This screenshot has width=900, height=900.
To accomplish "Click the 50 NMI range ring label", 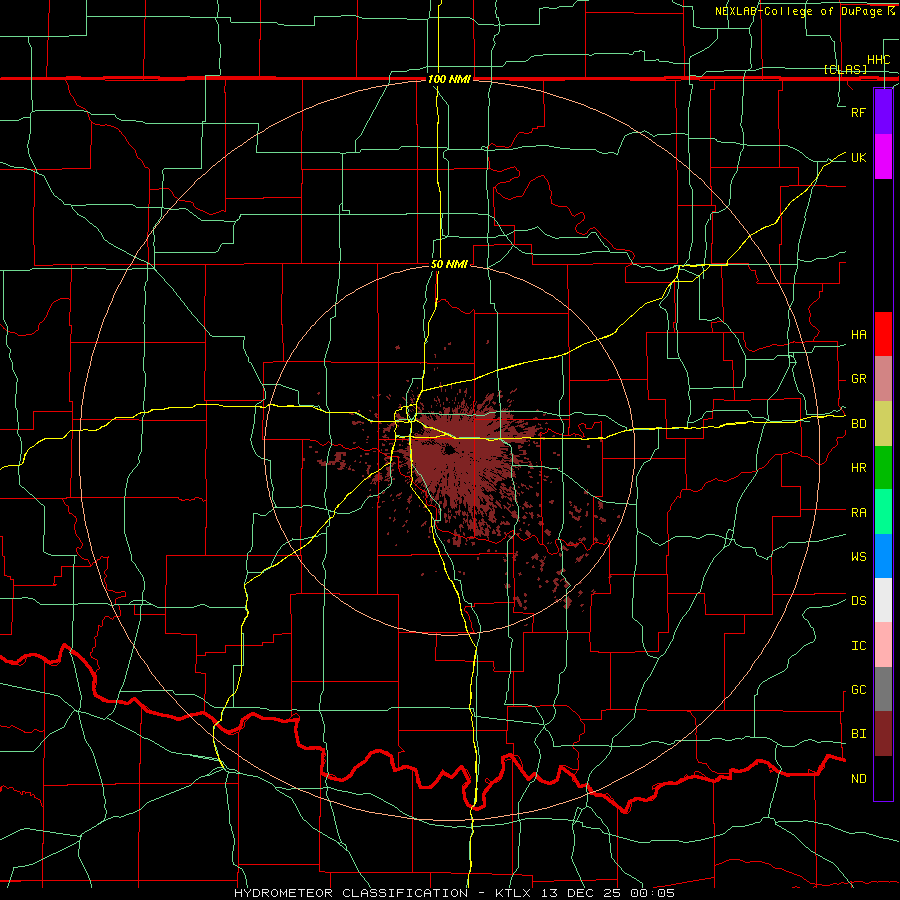I will point(449,264).
